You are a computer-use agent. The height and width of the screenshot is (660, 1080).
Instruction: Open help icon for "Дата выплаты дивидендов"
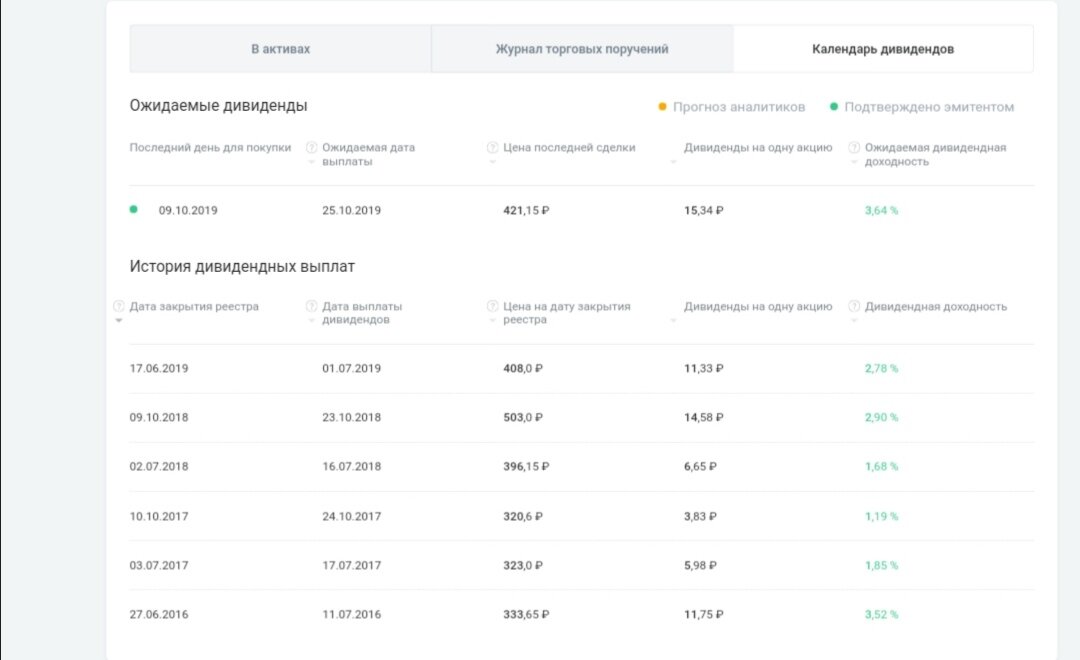[312, 307]
